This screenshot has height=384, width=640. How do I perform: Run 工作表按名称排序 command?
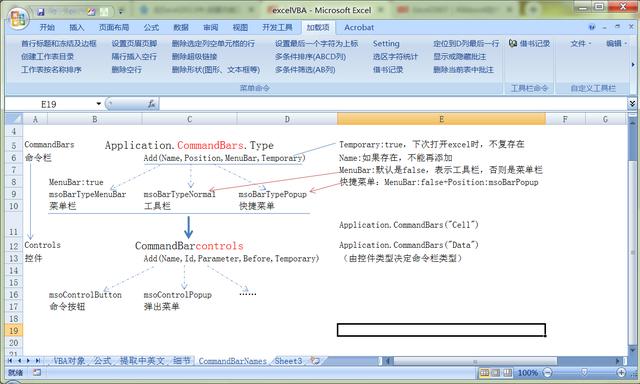click(x=51, y=70)
